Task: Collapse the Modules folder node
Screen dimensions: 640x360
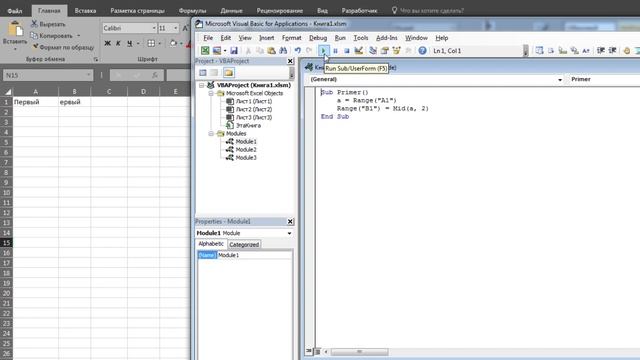Action: click(x=211, y=133)
